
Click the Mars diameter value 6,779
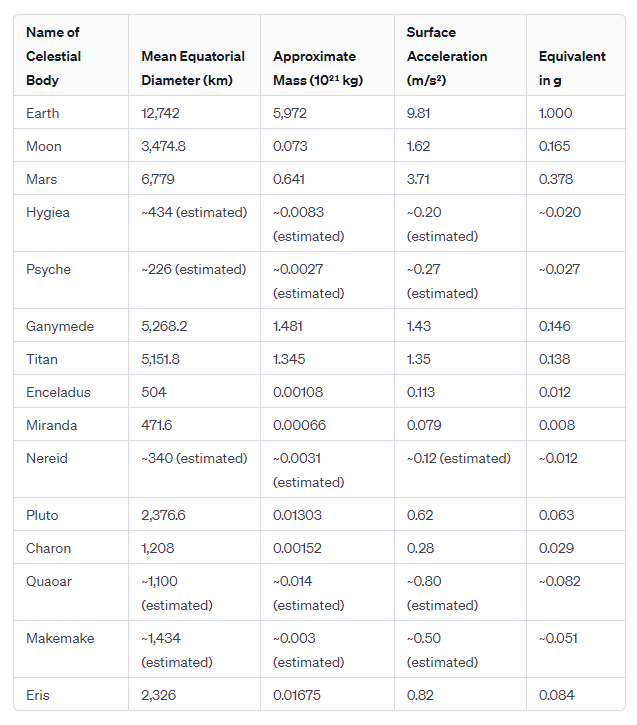161,179
